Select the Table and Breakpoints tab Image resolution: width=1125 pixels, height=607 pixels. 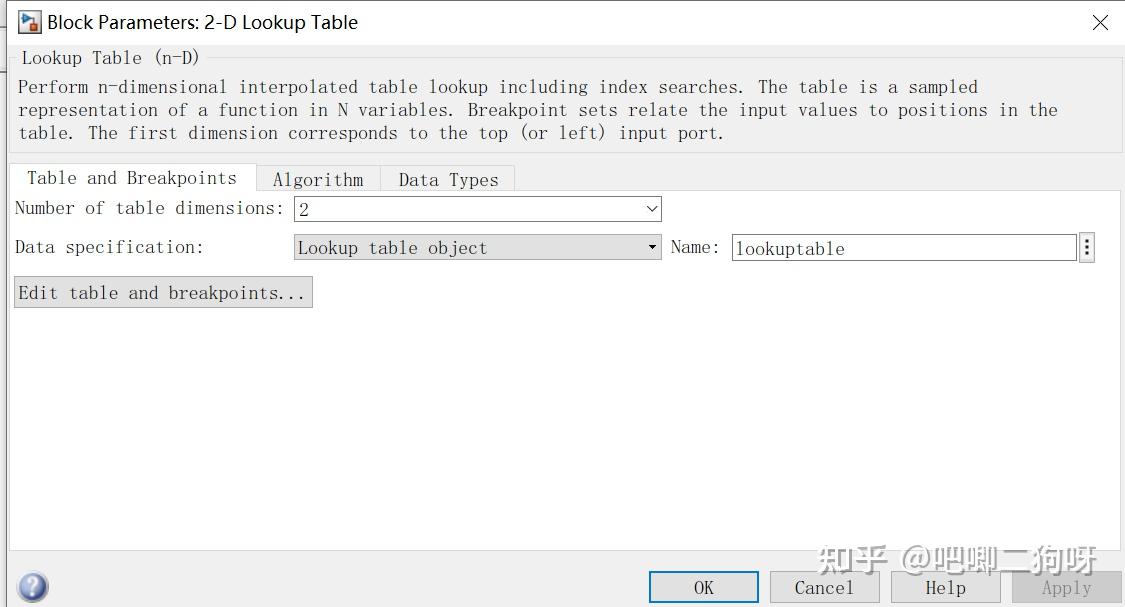point(130,177)
